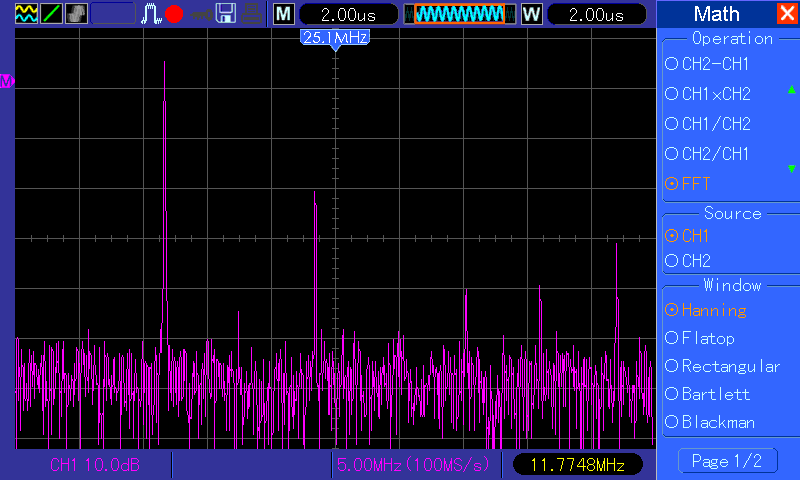
Task: Select CH2-CH1 operation
Action: point(714,64)
